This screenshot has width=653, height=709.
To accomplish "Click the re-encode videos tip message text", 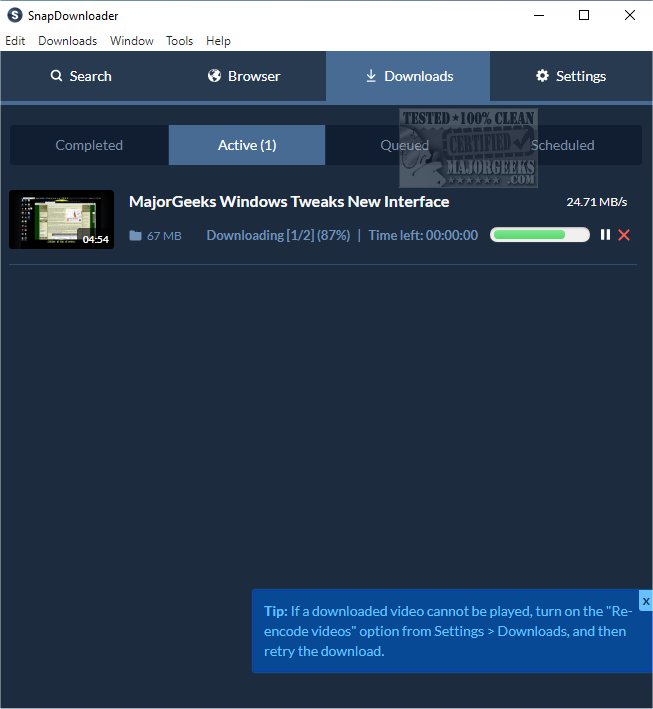I will click(x=448, y=631).
